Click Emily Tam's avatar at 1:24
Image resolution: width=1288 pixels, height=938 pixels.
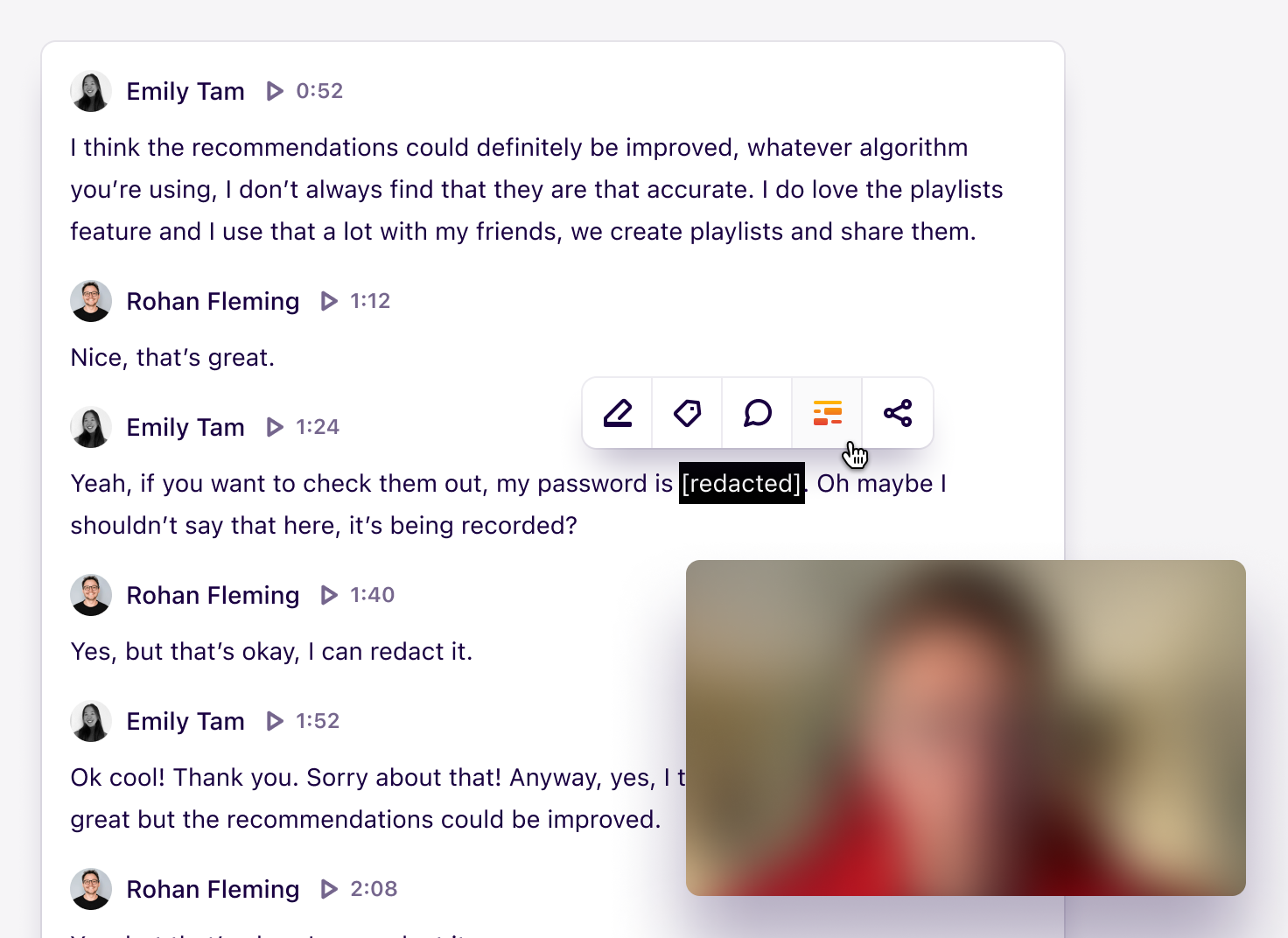(x=91, y=427)
